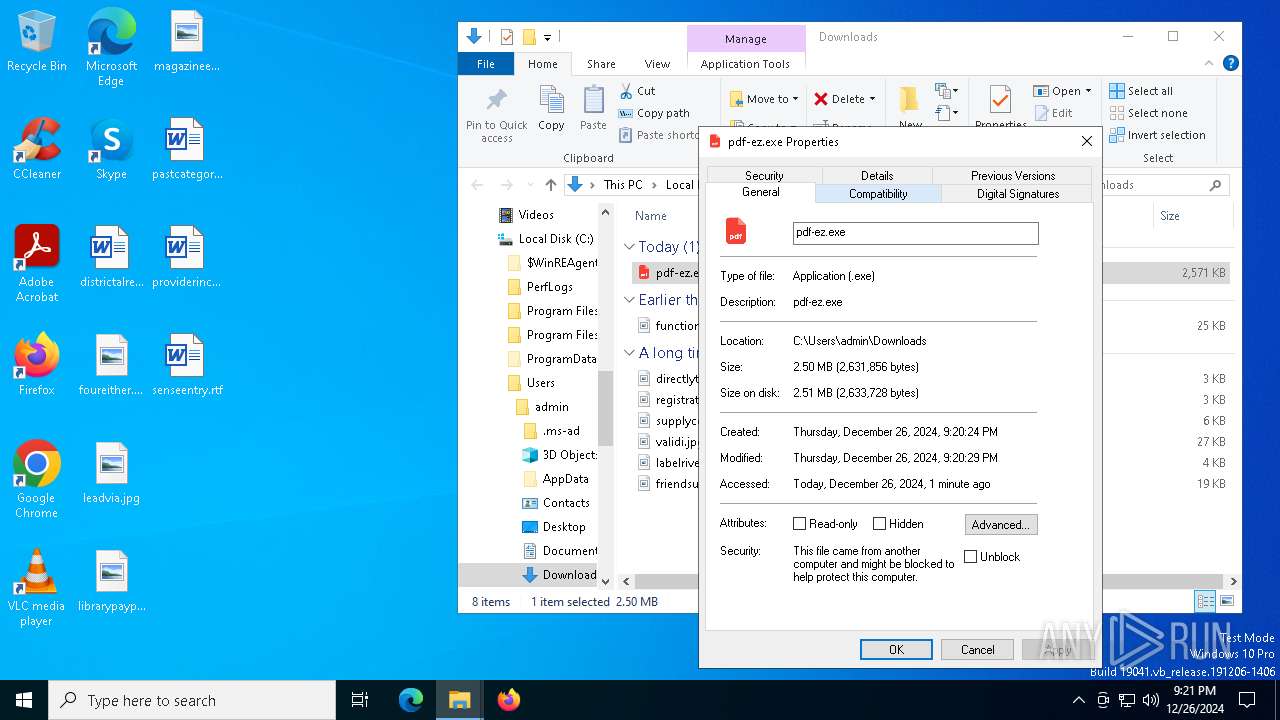Viewport: 1280px width, 720px height.
Task: Minimize the ribbon chevron
Action: coord(1209,63)
